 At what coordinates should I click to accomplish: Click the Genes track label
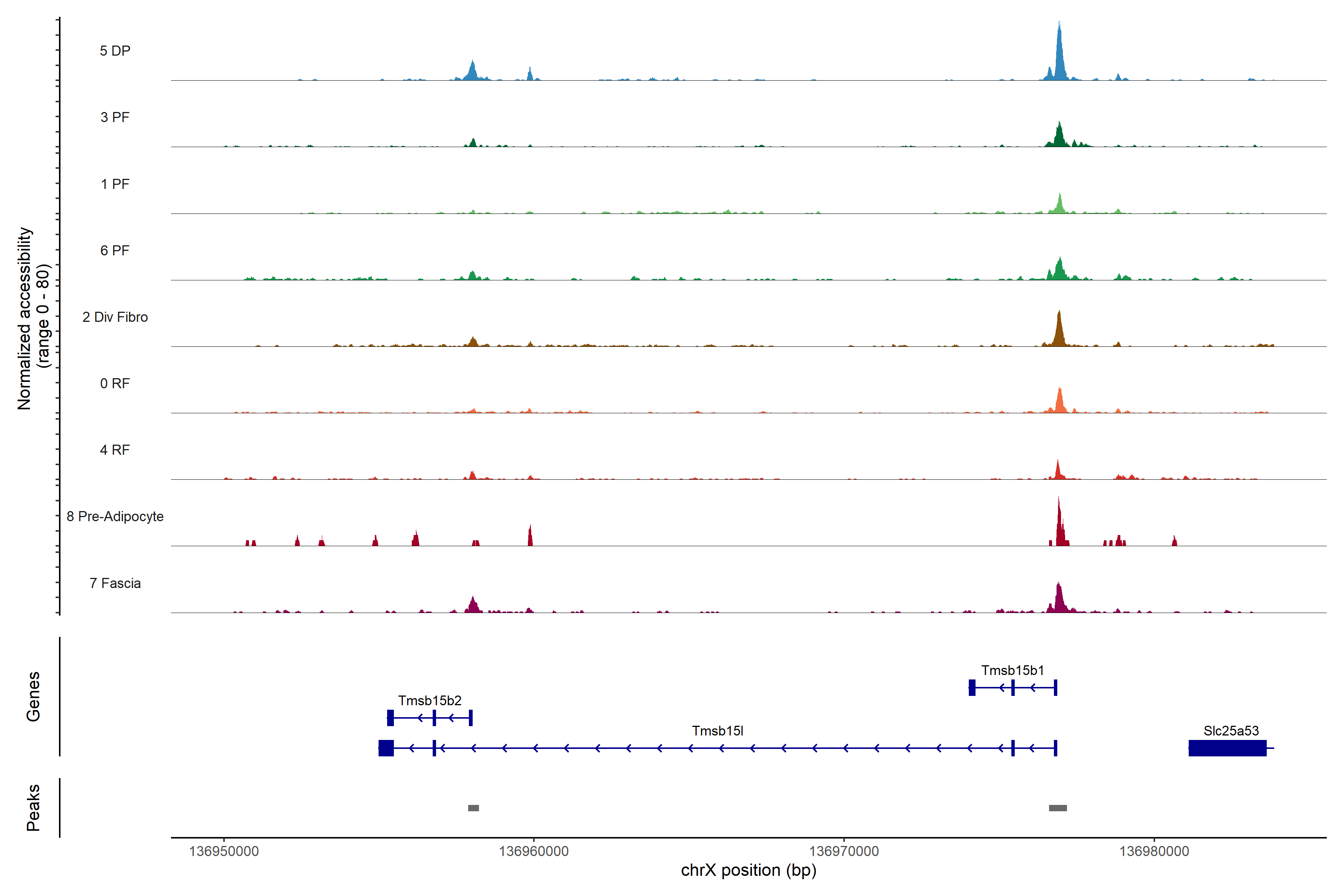coord(33,697)
